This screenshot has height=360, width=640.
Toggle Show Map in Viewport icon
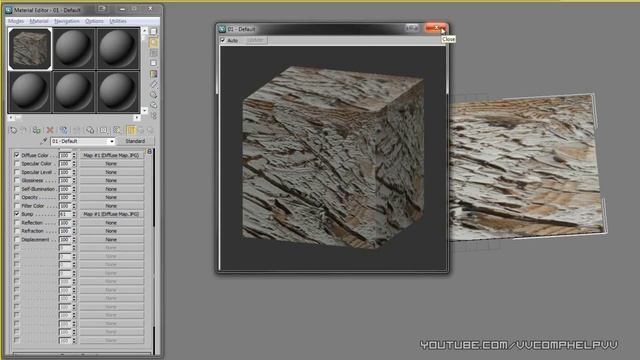(117, 130)
